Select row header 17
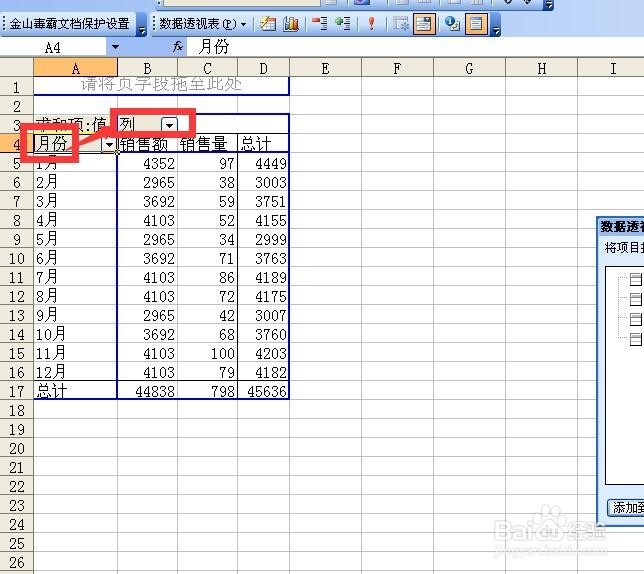This screenshot has width=644, height=574. click(17, 391)
